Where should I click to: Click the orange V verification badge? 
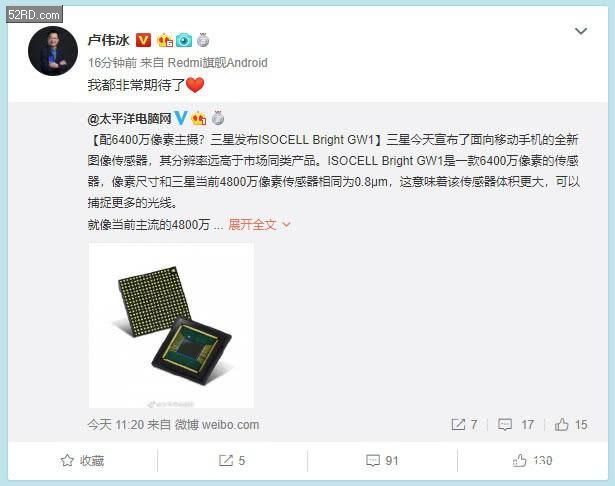point(143,40)
